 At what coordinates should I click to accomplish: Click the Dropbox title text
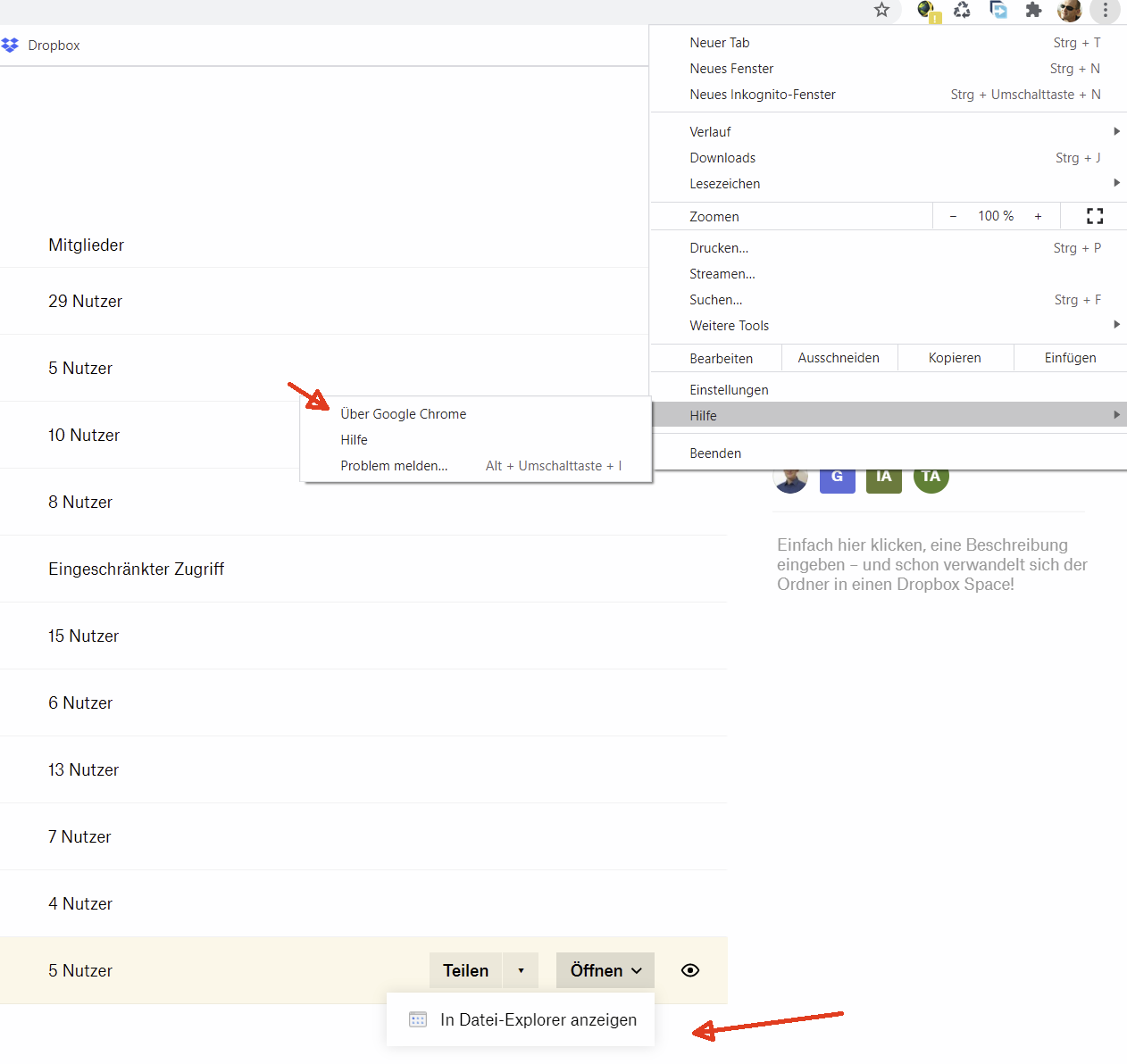[x=54, y=46]
